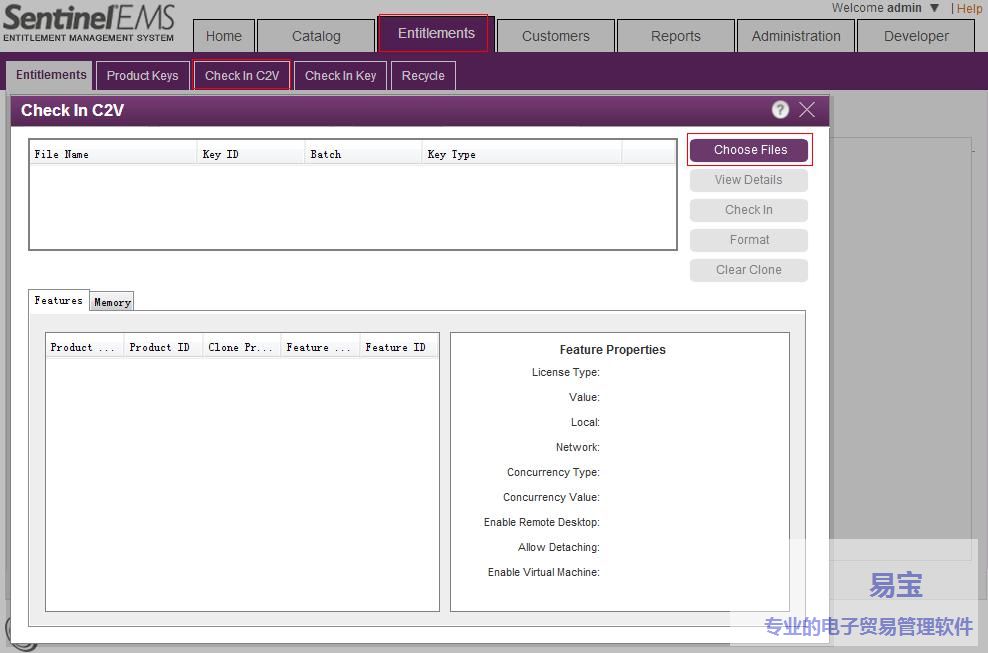Select the Product Keys sub-tab

[142, 76]
